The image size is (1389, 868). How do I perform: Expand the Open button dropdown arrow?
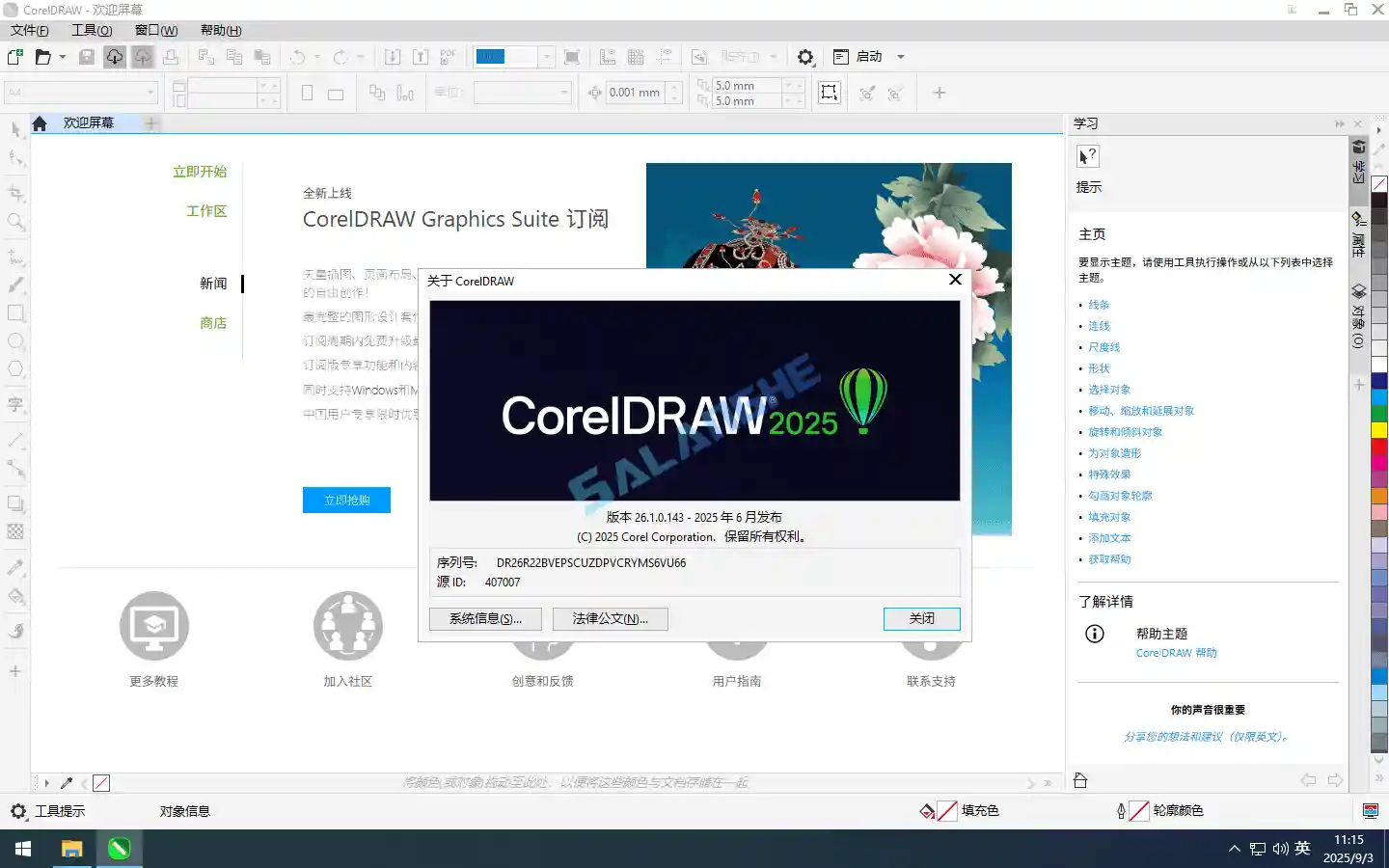(x=62, y=58)
